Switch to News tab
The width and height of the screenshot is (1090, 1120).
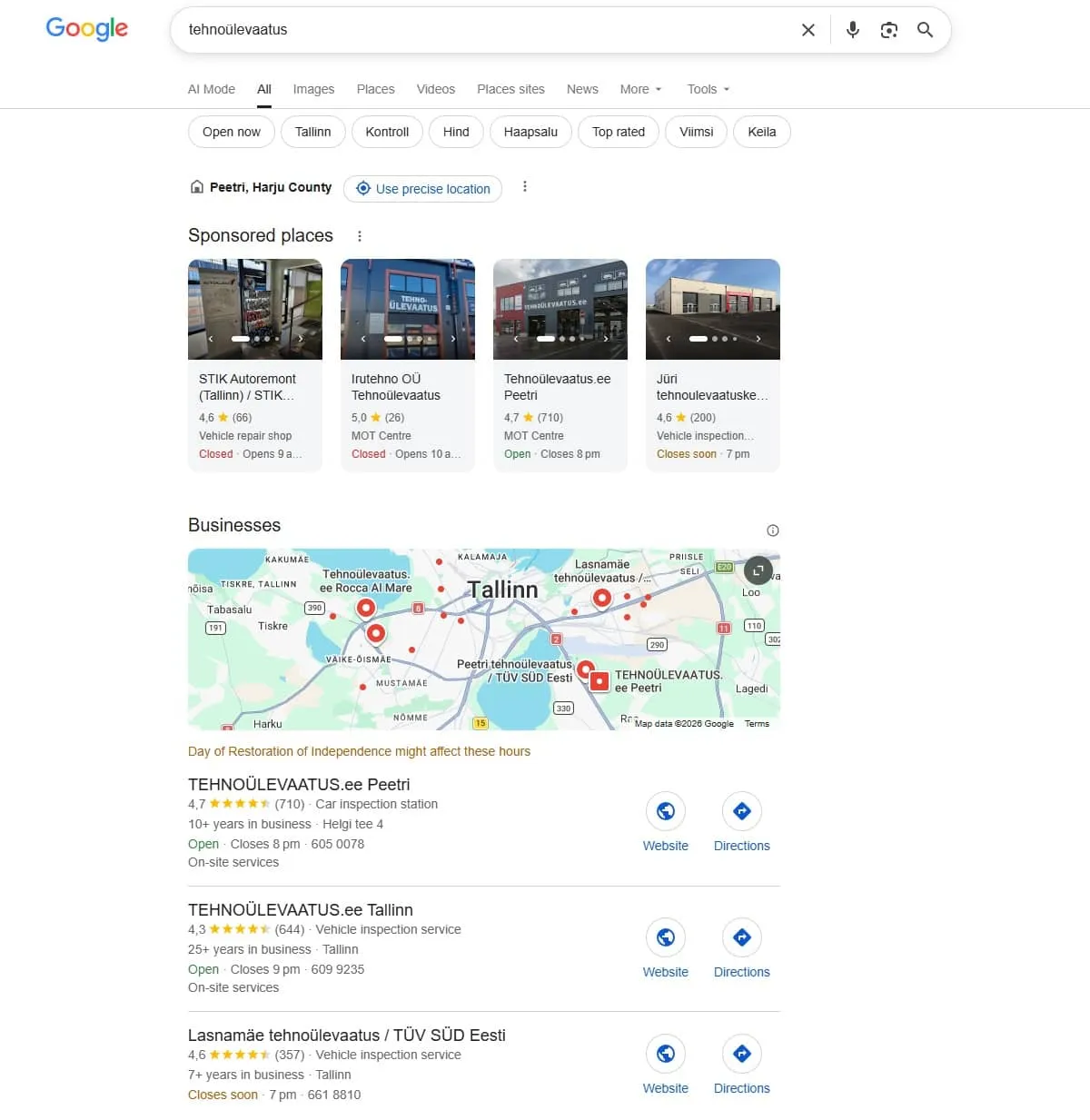point(582,89)
